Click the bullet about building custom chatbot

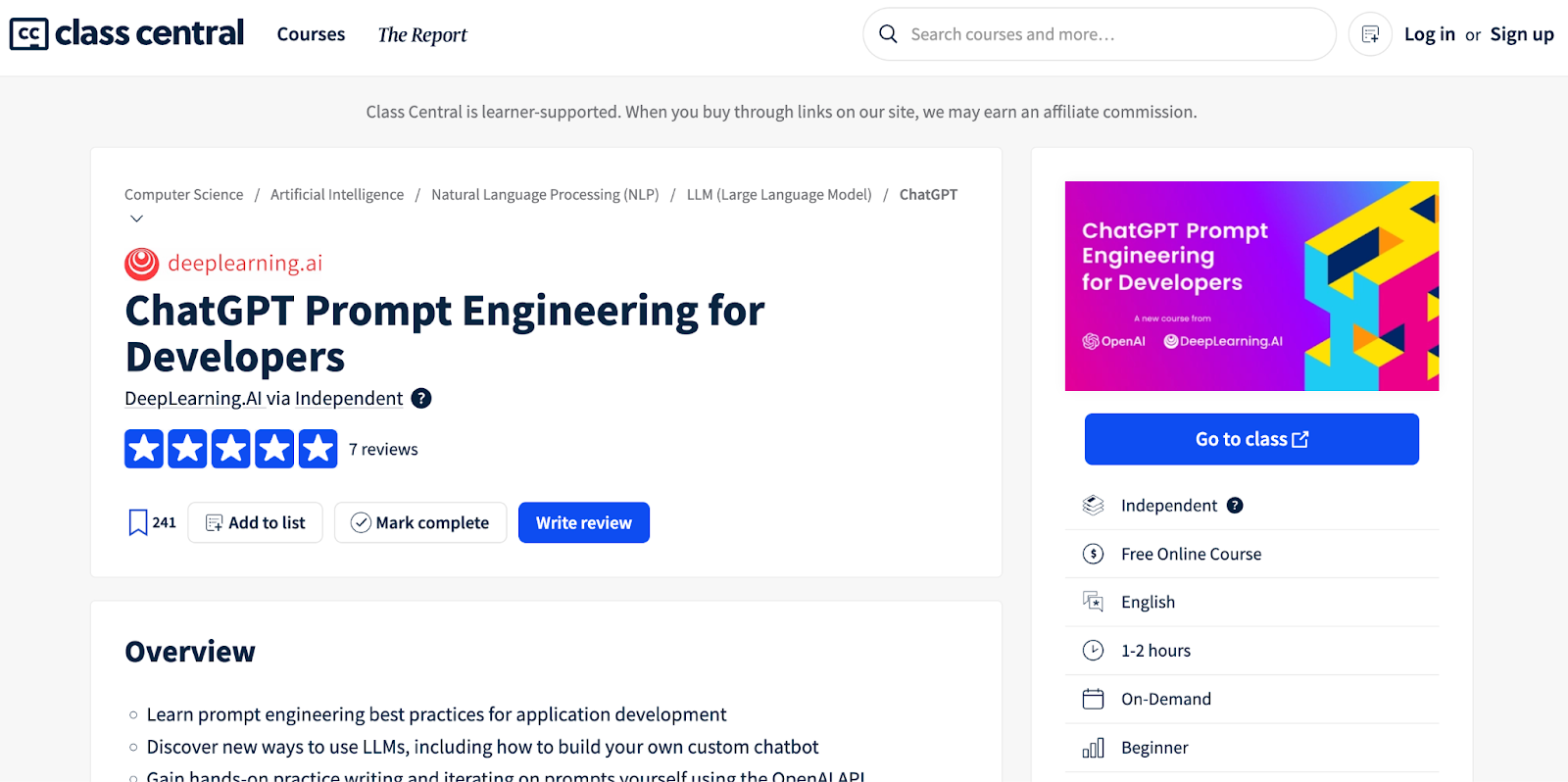[482, 747]
